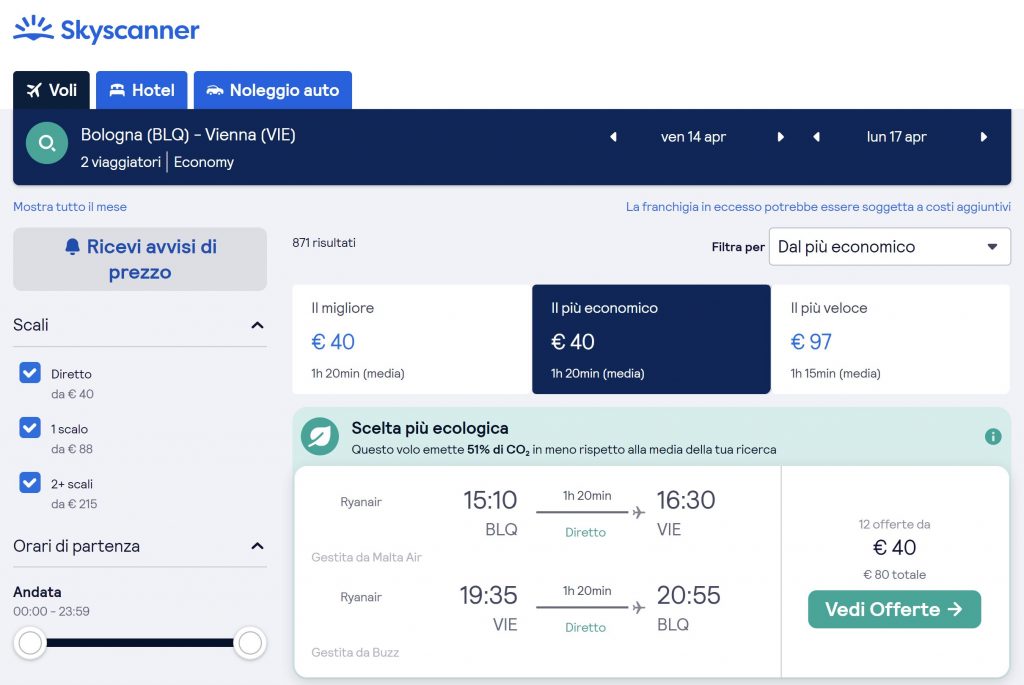Image resolution: width=1024 pixels, height=685 pixels.
Task: Go to next return date arrow
Action: click(x=984, y=137)
